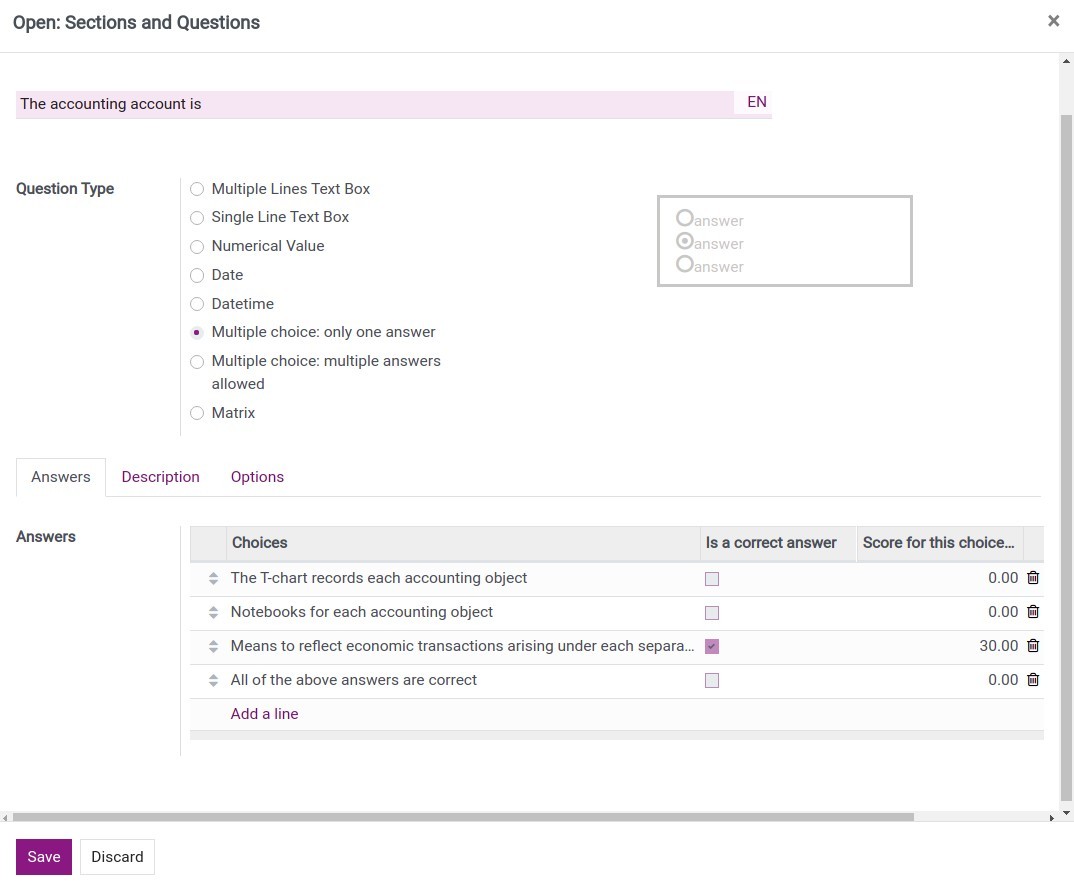Select the Matrix question type
This screenshot has width=1074, height=890.
pyautogui.click(x=197, y=413)
